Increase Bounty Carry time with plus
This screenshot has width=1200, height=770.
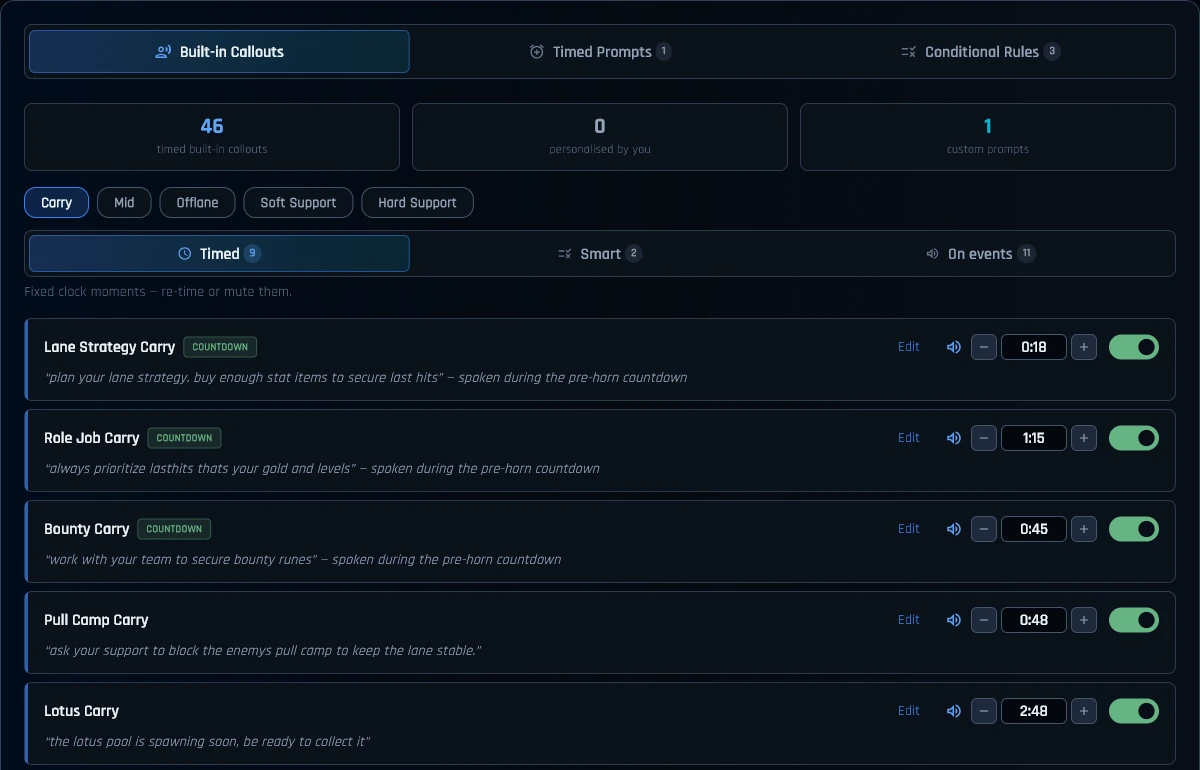[x=1084, y=529]
